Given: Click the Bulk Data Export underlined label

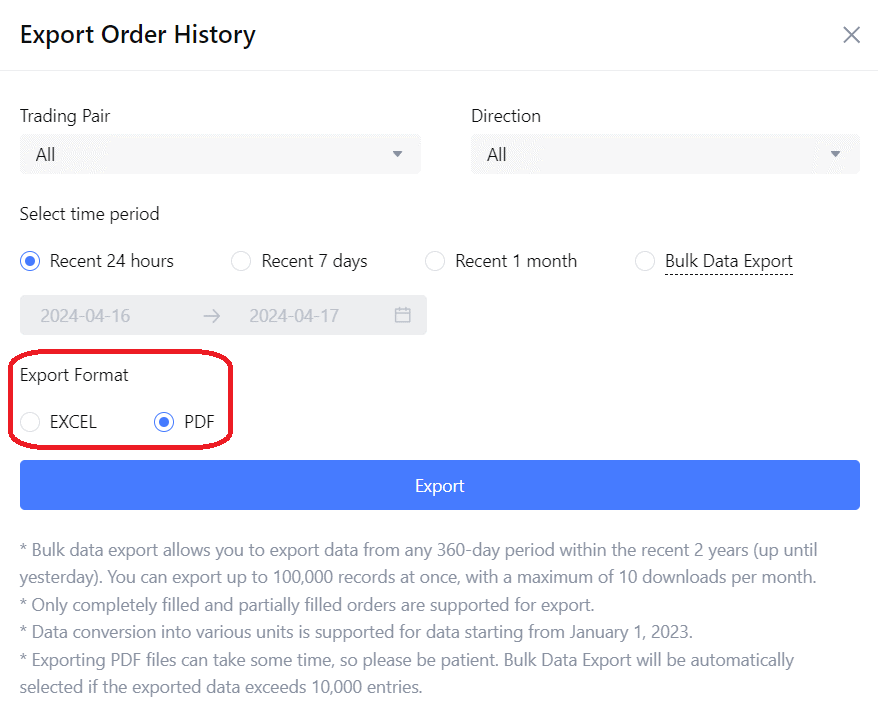Looking at the screenshot, I should [728, 261].
